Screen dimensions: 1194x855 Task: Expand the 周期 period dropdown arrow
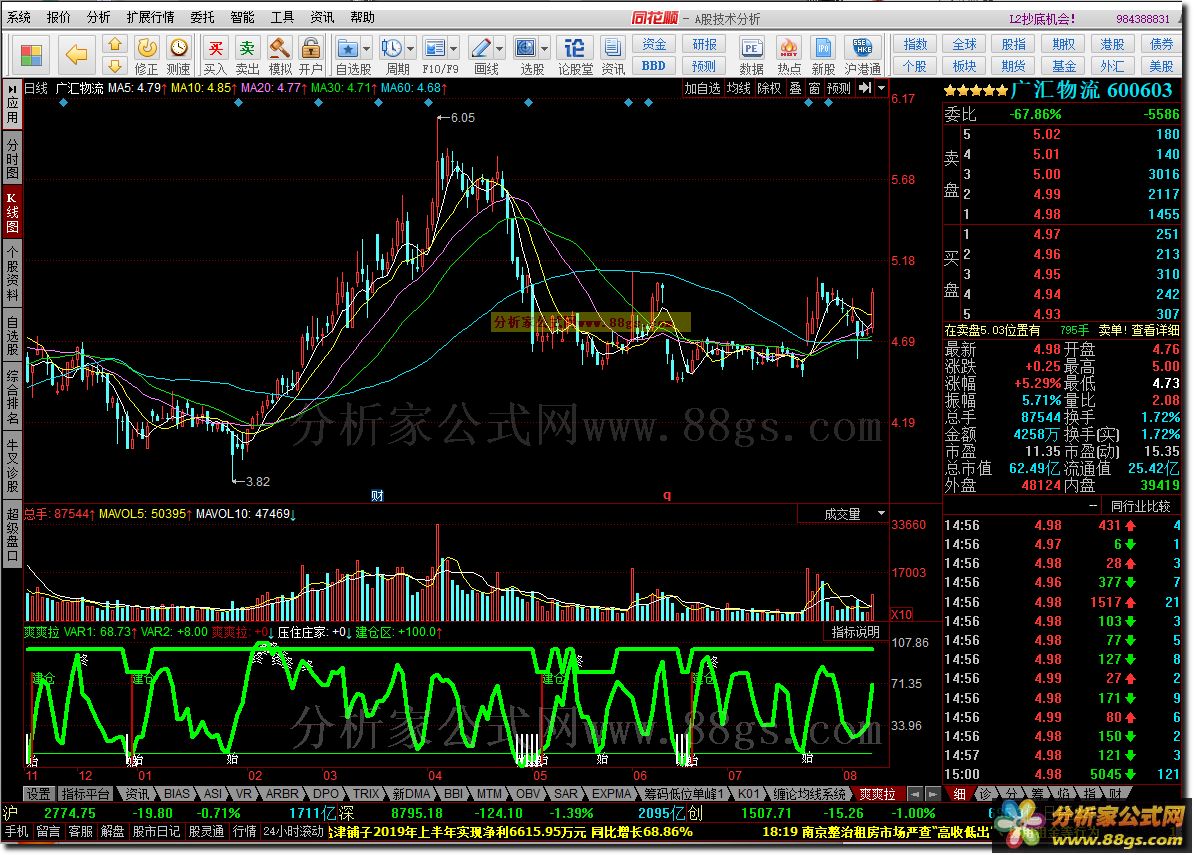pos(410,49)
